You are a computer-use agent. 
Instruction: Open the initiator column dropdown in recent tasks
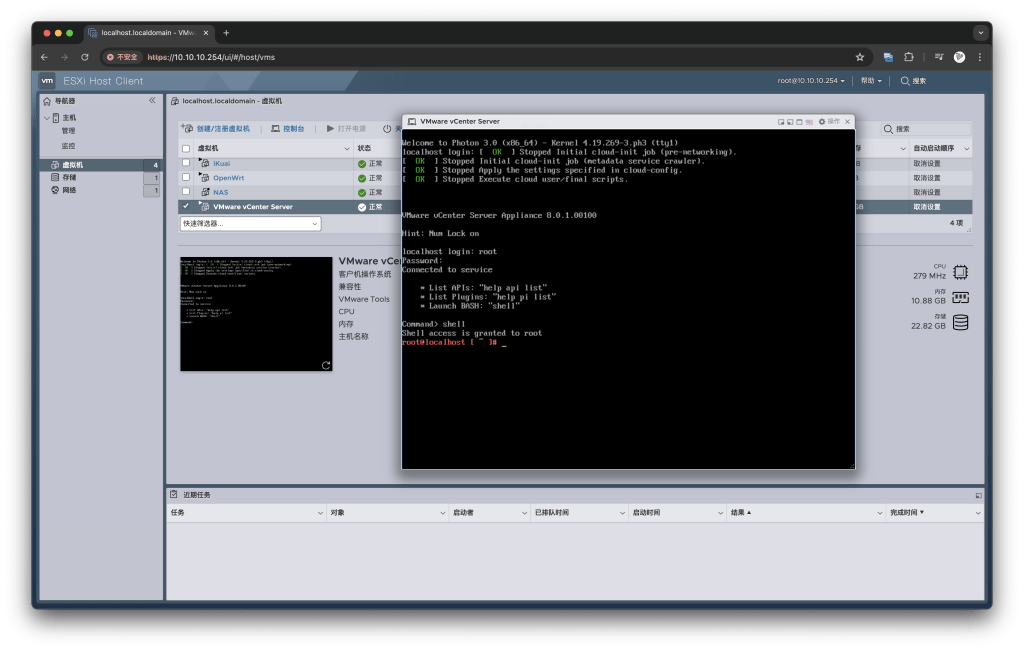[524, 513]
